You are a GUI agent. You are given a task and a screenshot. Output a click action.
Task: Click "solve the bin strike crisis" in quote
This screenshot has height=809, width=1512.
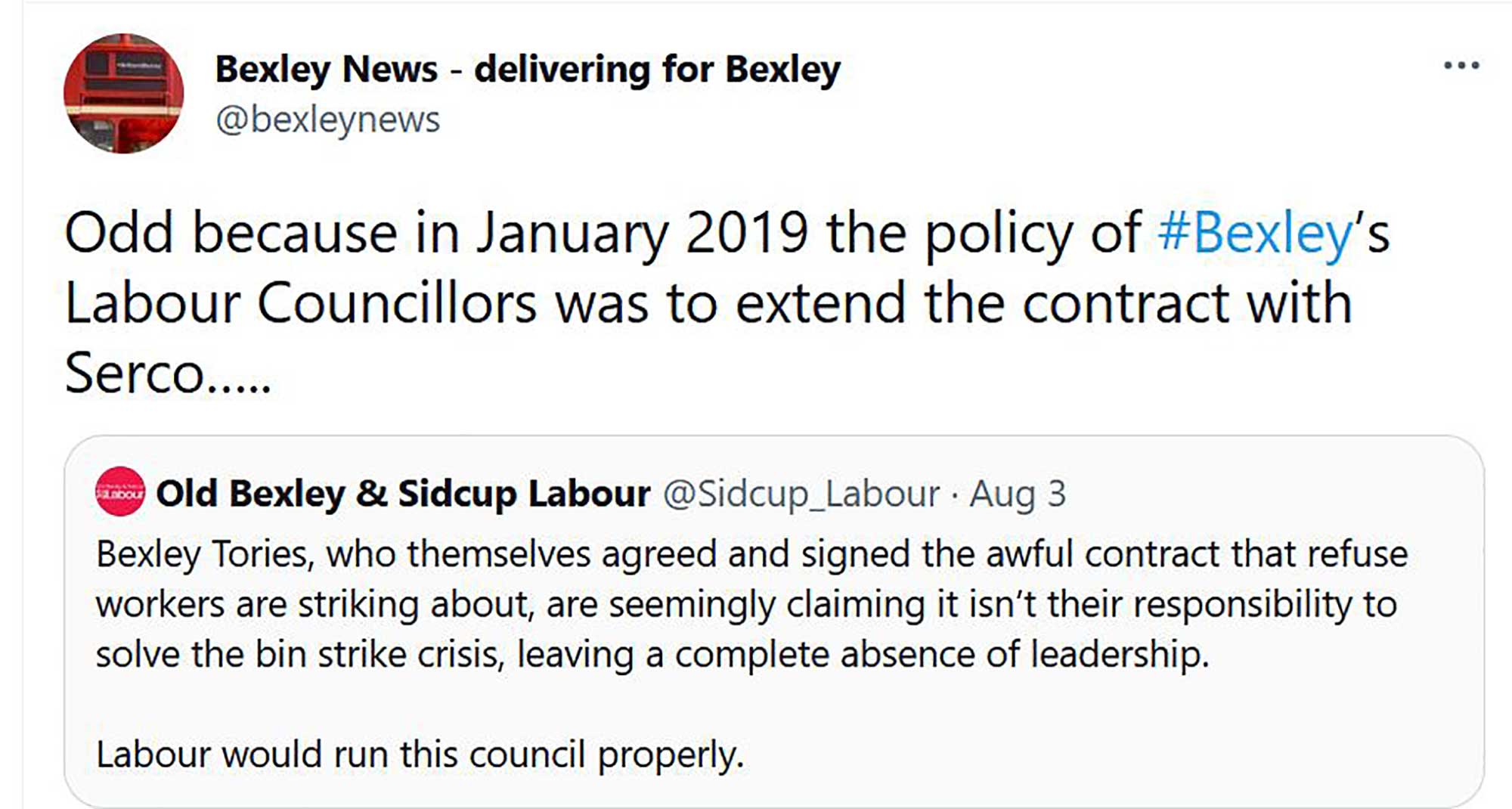(299, 654)
